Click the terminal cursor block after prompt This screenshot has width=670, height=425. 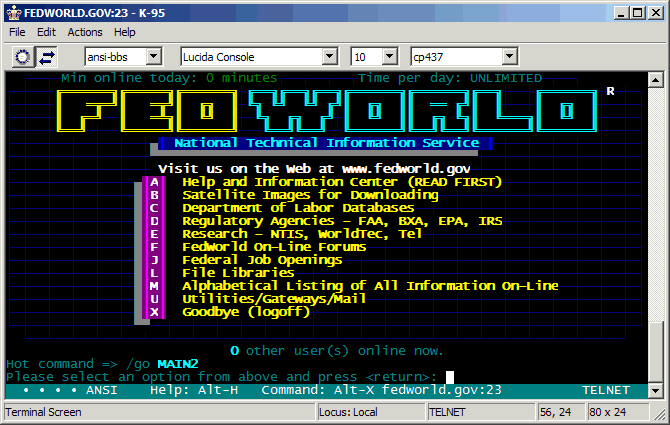tap(450, 377)
